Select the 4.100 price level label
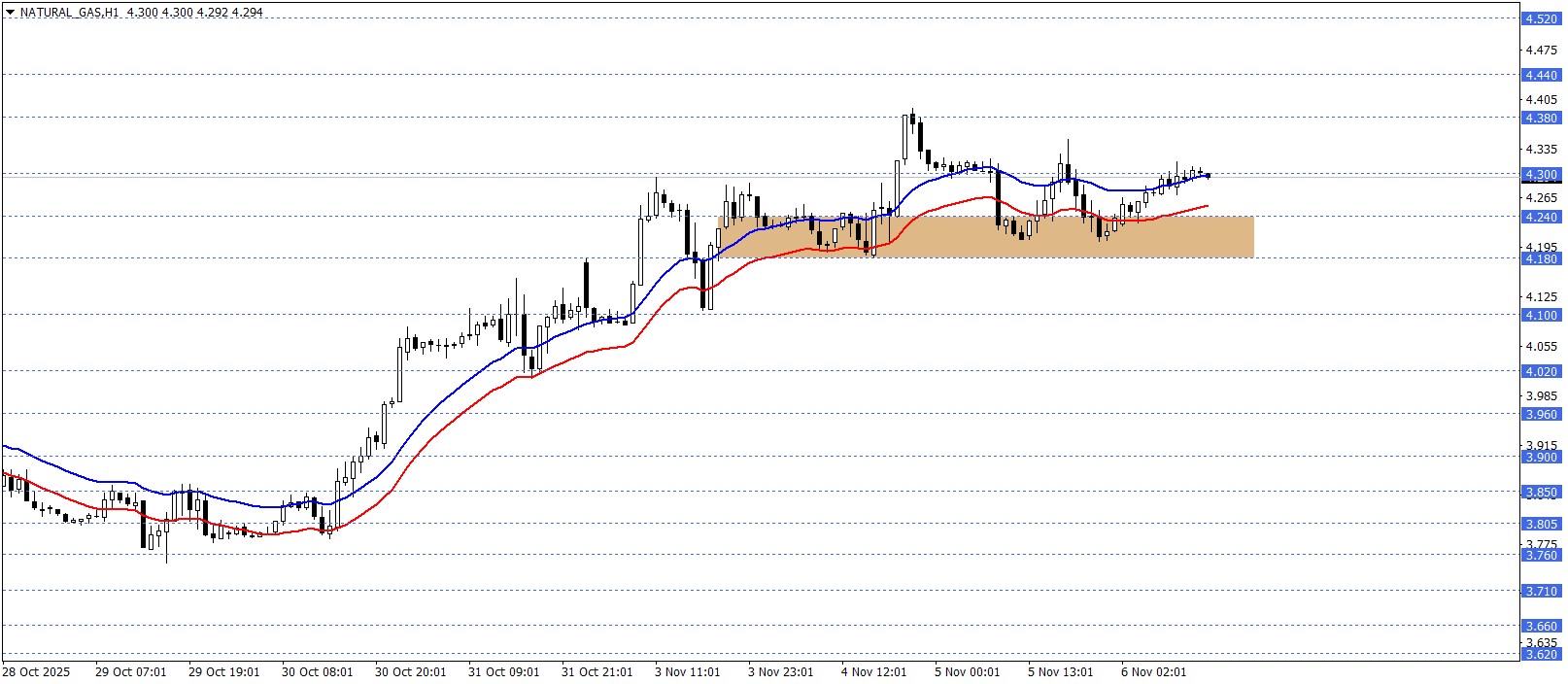 [1540, 316]
